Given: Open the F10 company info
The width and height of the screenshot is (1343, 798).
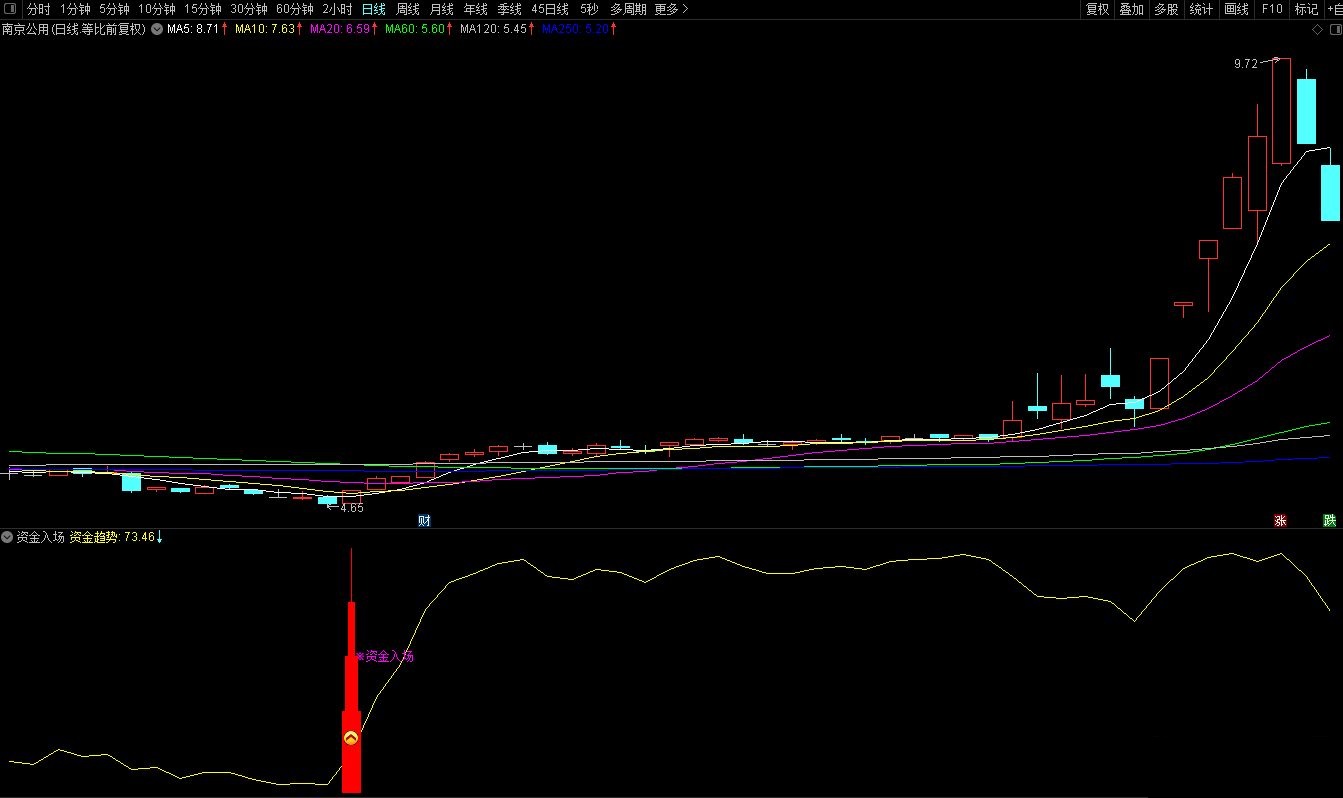Looking at the screenshot, I should pyautogui.click(x=1272, y=9).
